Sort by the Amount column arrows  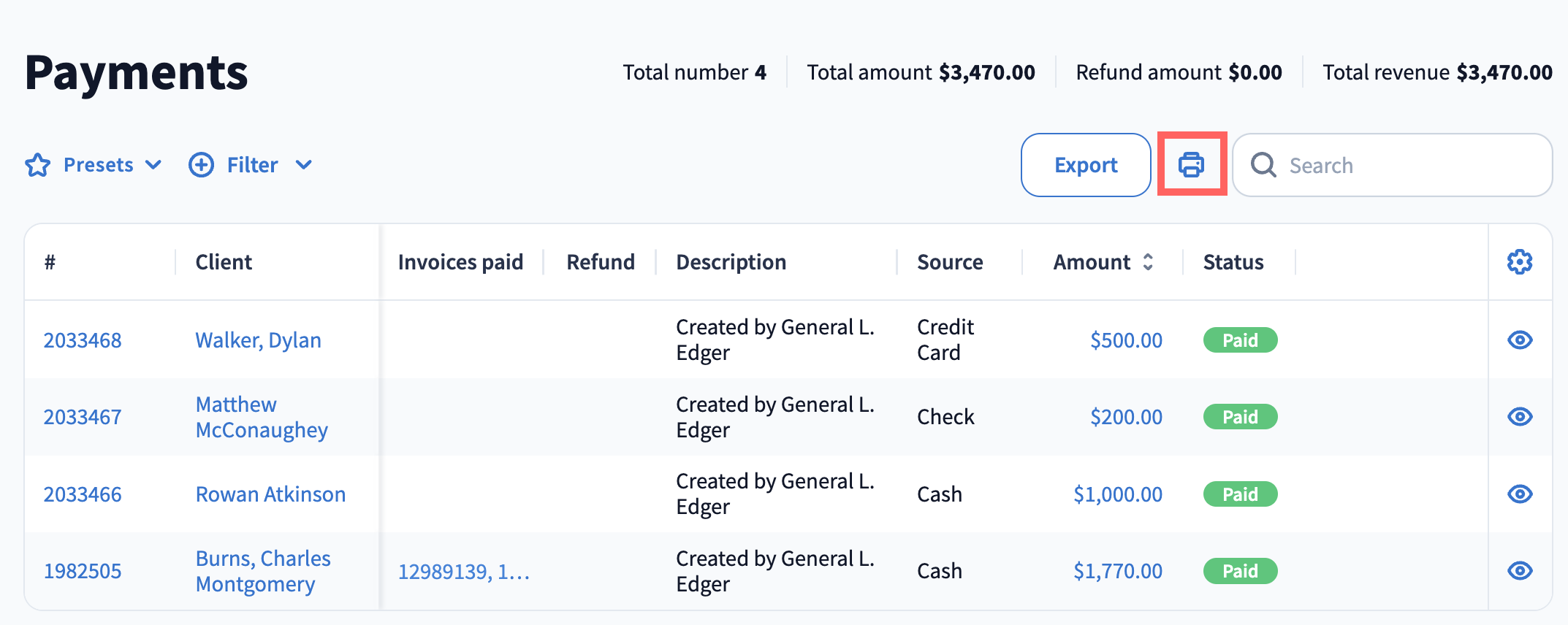click(1148, 262)
